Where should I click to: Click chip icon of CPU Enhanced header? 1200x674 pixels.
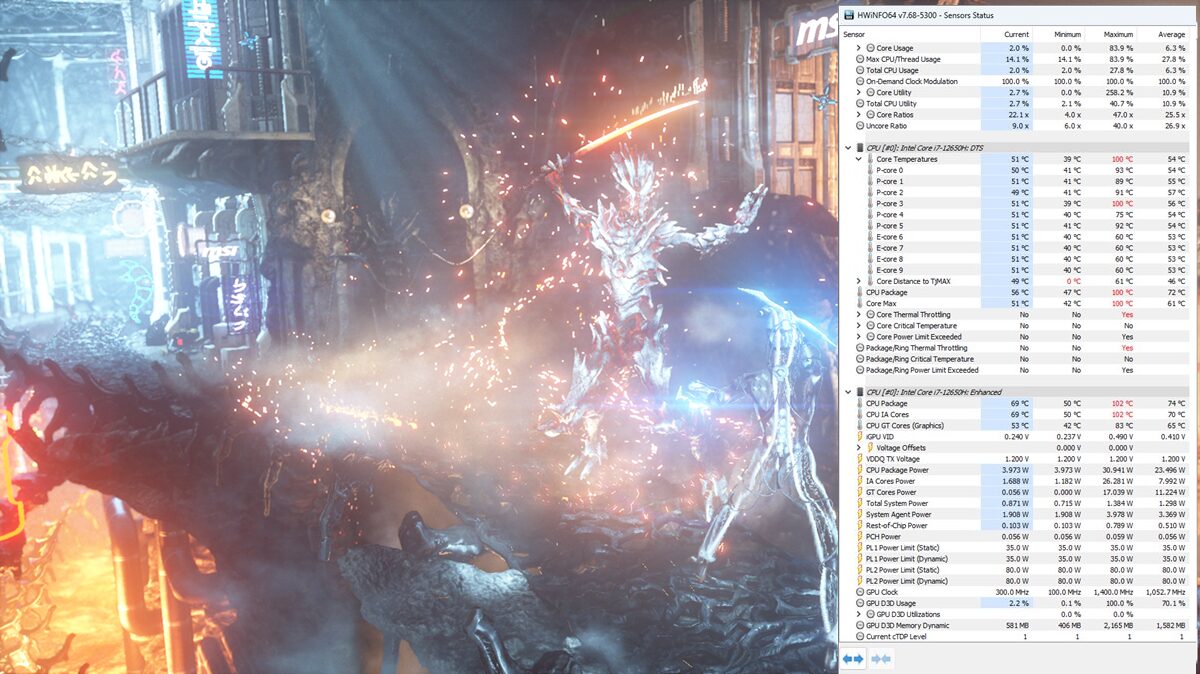860,392
